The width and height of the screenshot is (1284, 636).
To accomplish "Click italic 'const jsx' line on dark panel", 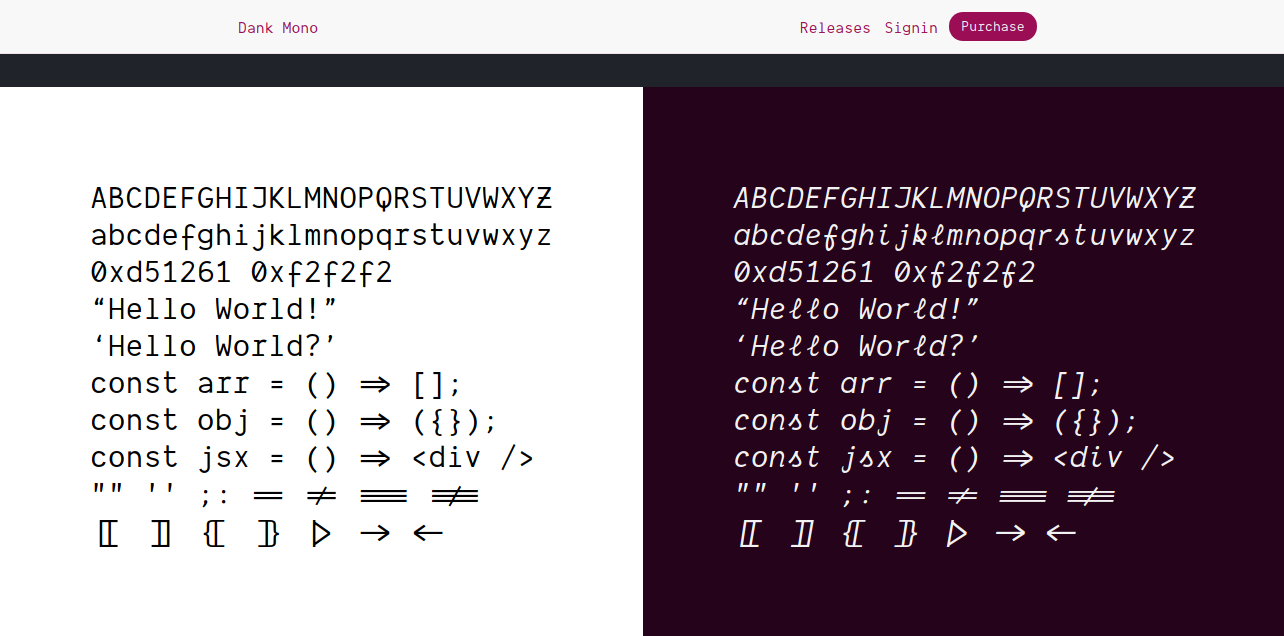I will (954, 458).
